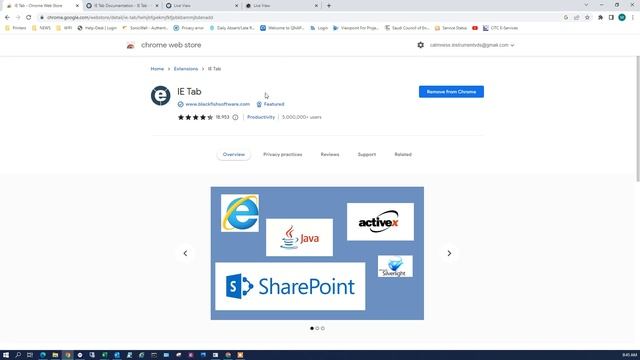
Task: Select the Related tab
Action: [403, 154]
